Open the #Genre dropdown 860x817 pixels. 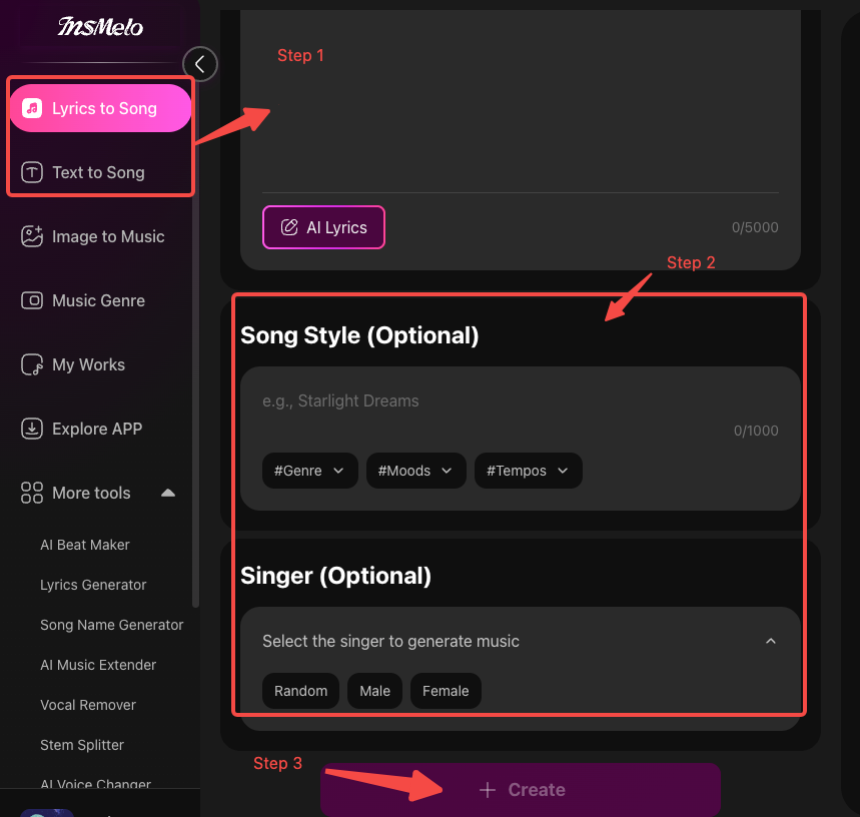pyautogui.click(x=310, y=471)
